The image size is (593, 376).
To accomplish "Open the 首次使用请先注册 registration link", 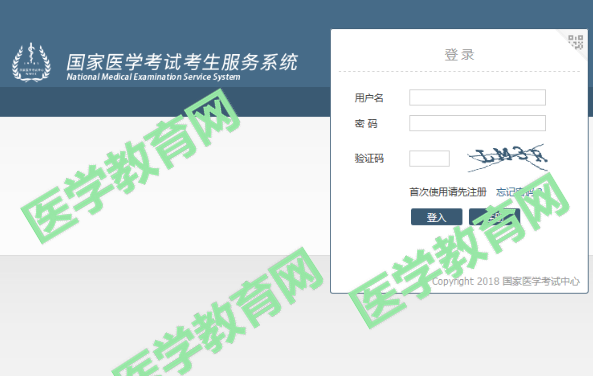I will pyautogui.click(x=447, y=192).
